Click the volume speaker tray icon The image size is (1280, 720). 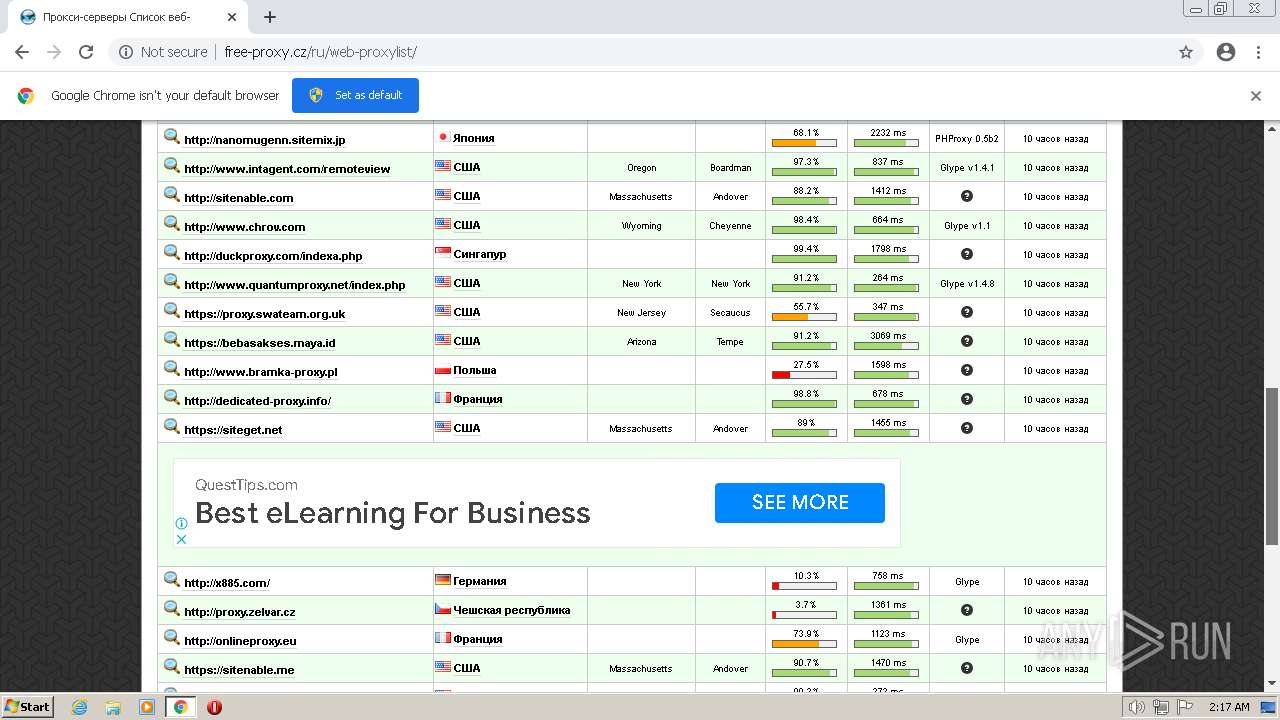click(1137, 707)
